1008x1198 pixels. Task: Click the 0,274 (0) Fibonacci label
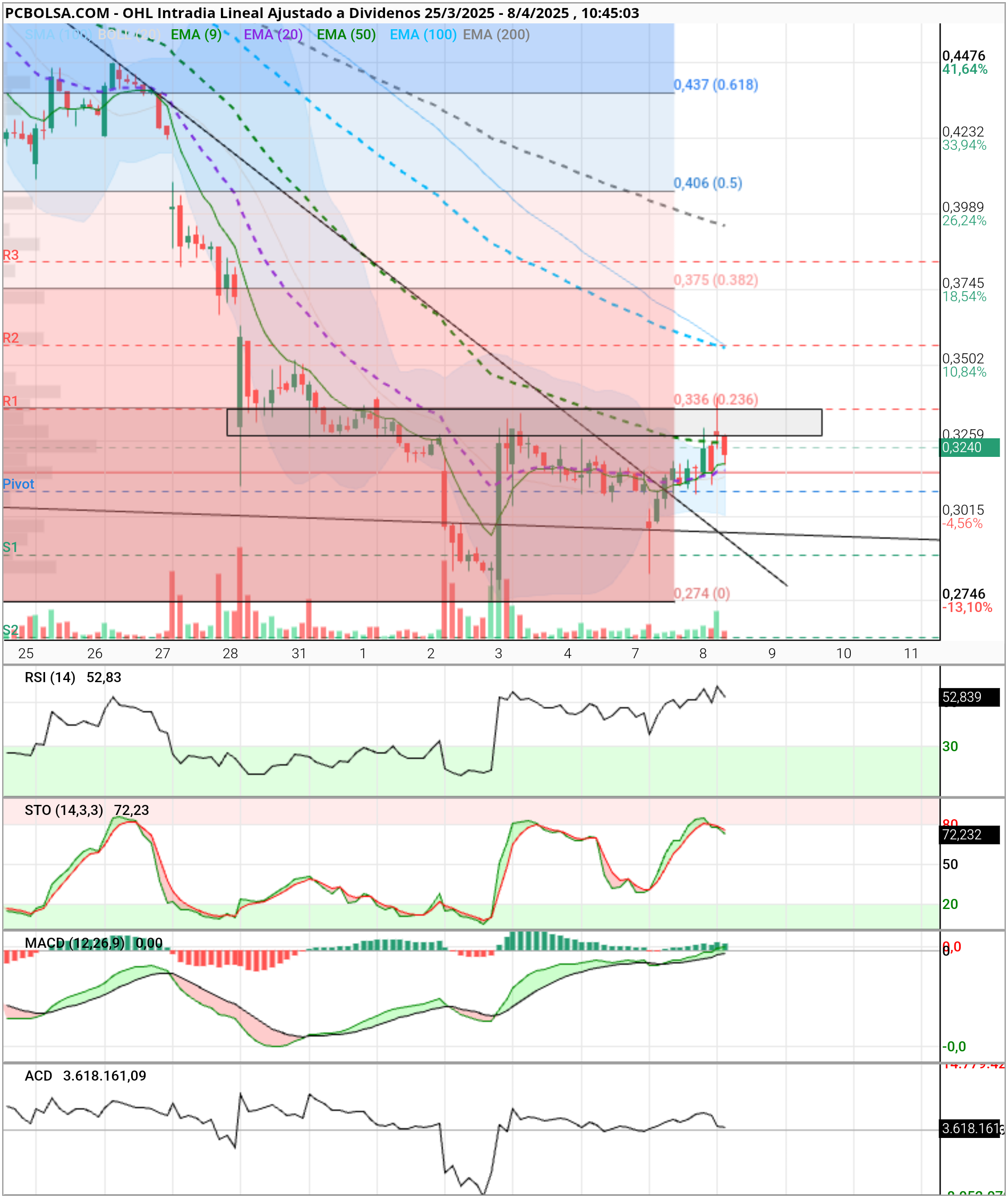(x=702, y=593)
